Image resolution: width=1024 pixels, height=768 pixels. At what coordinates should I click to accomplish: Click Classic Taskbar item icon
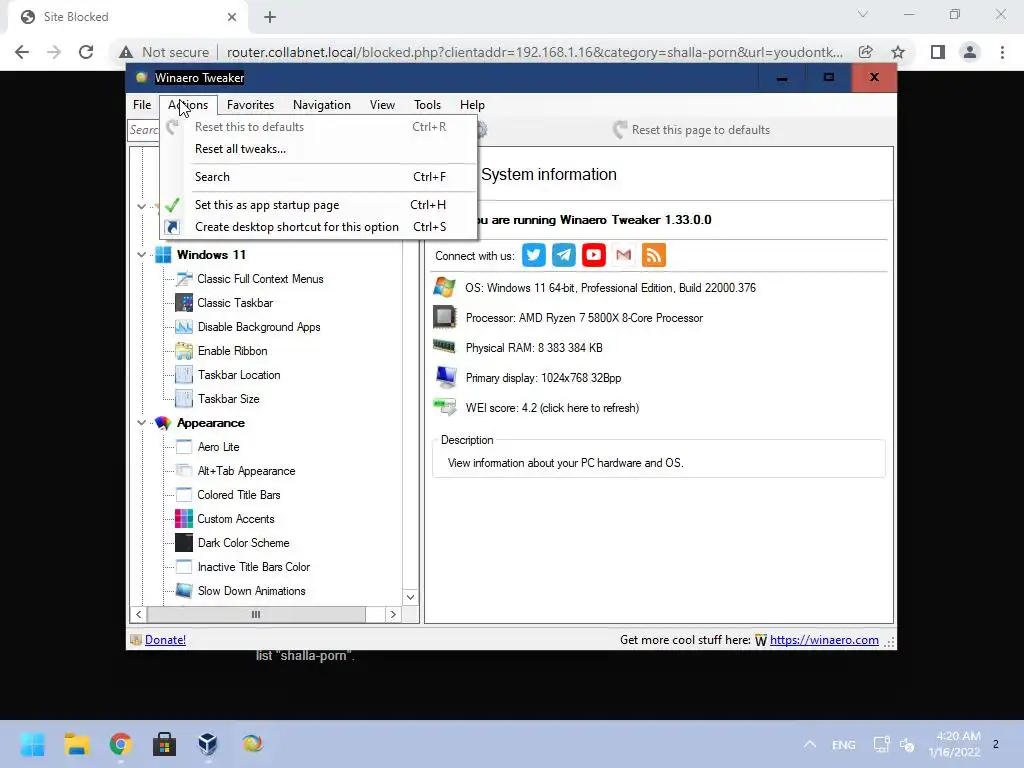[x=184, y=303]
